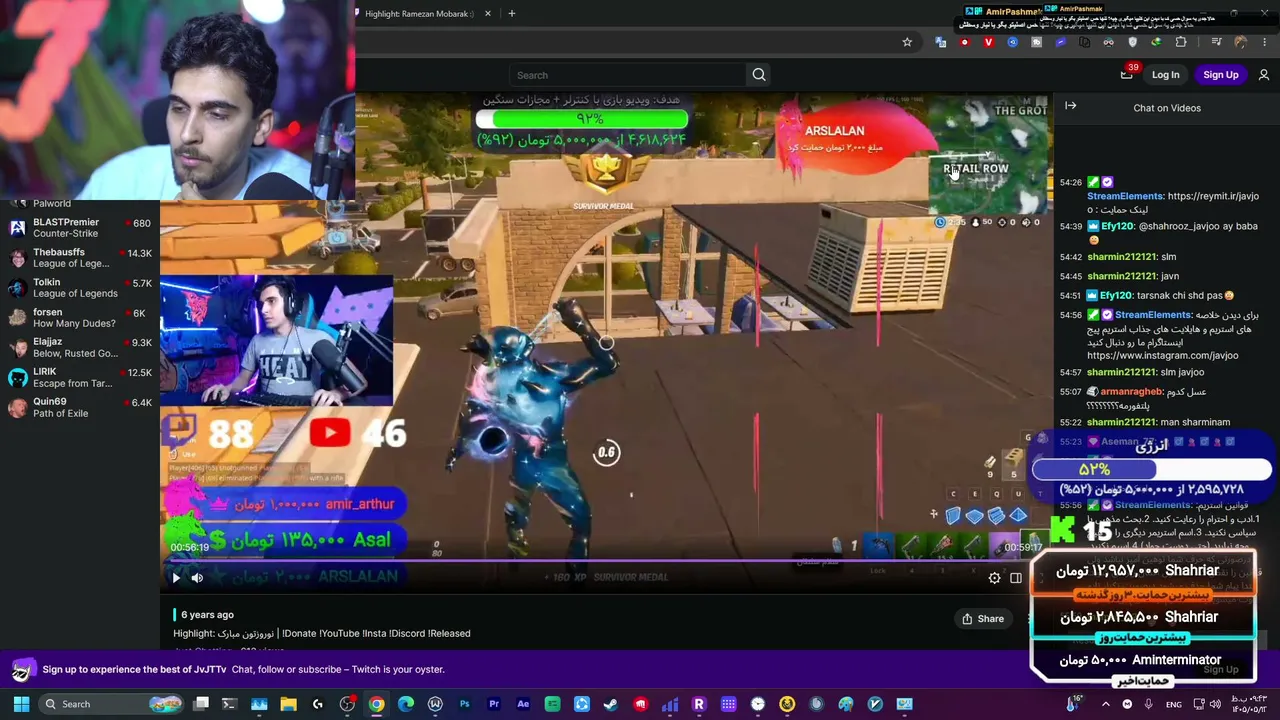
Task: Launch Premiere Pro from the taskbar
Action: tap(494, 704)
